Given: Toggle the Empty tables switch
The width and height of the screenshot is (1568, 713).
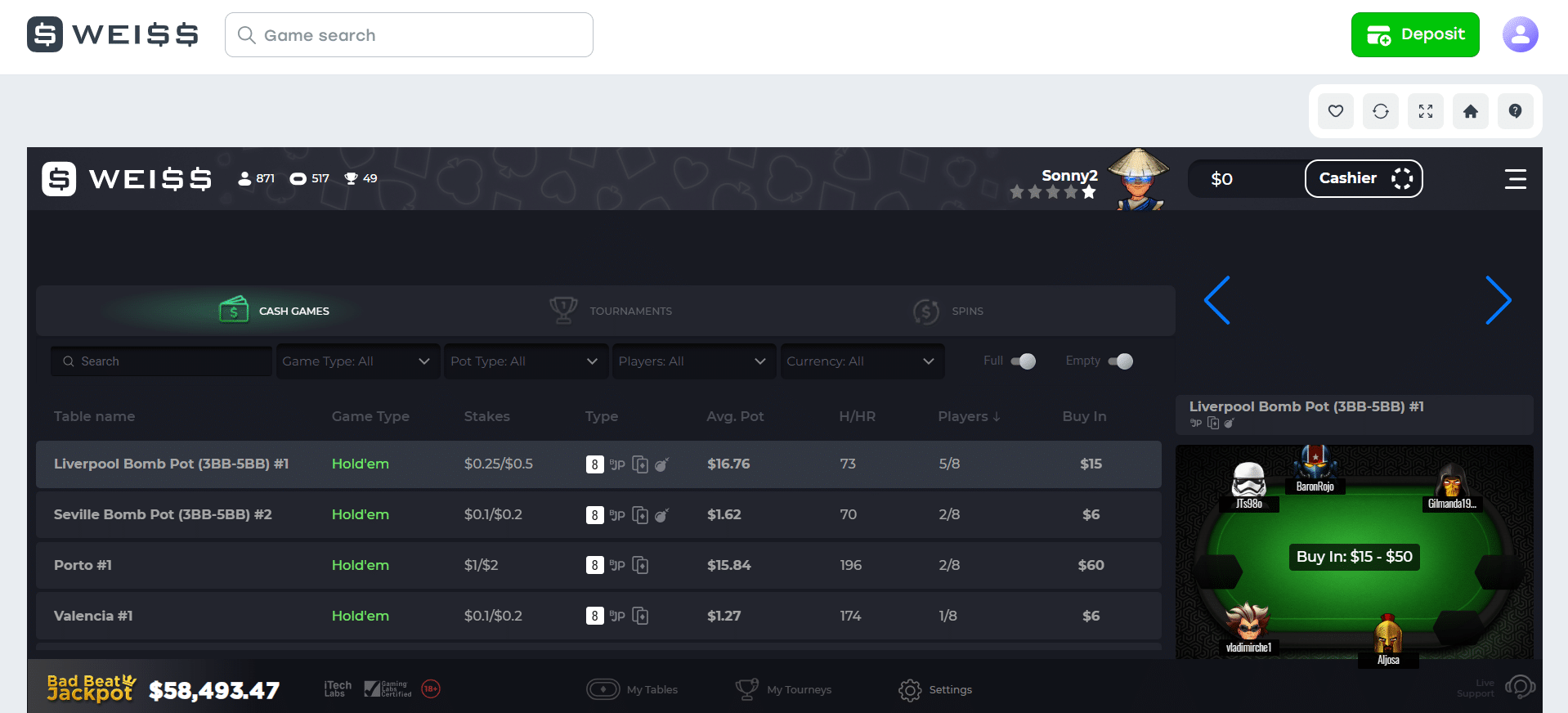Looking at the screenshot, I should (x=1120, y=361).
